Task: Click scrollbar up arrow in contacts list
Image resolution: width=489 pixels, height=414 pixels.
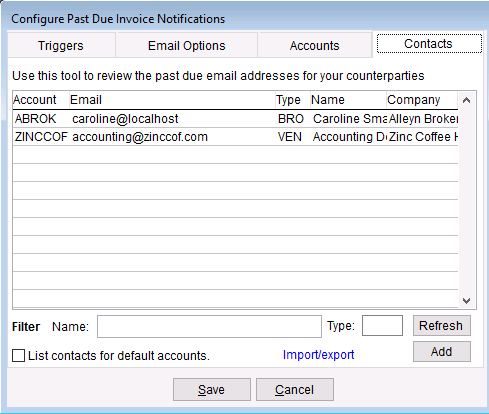Action: coord(467,100)
